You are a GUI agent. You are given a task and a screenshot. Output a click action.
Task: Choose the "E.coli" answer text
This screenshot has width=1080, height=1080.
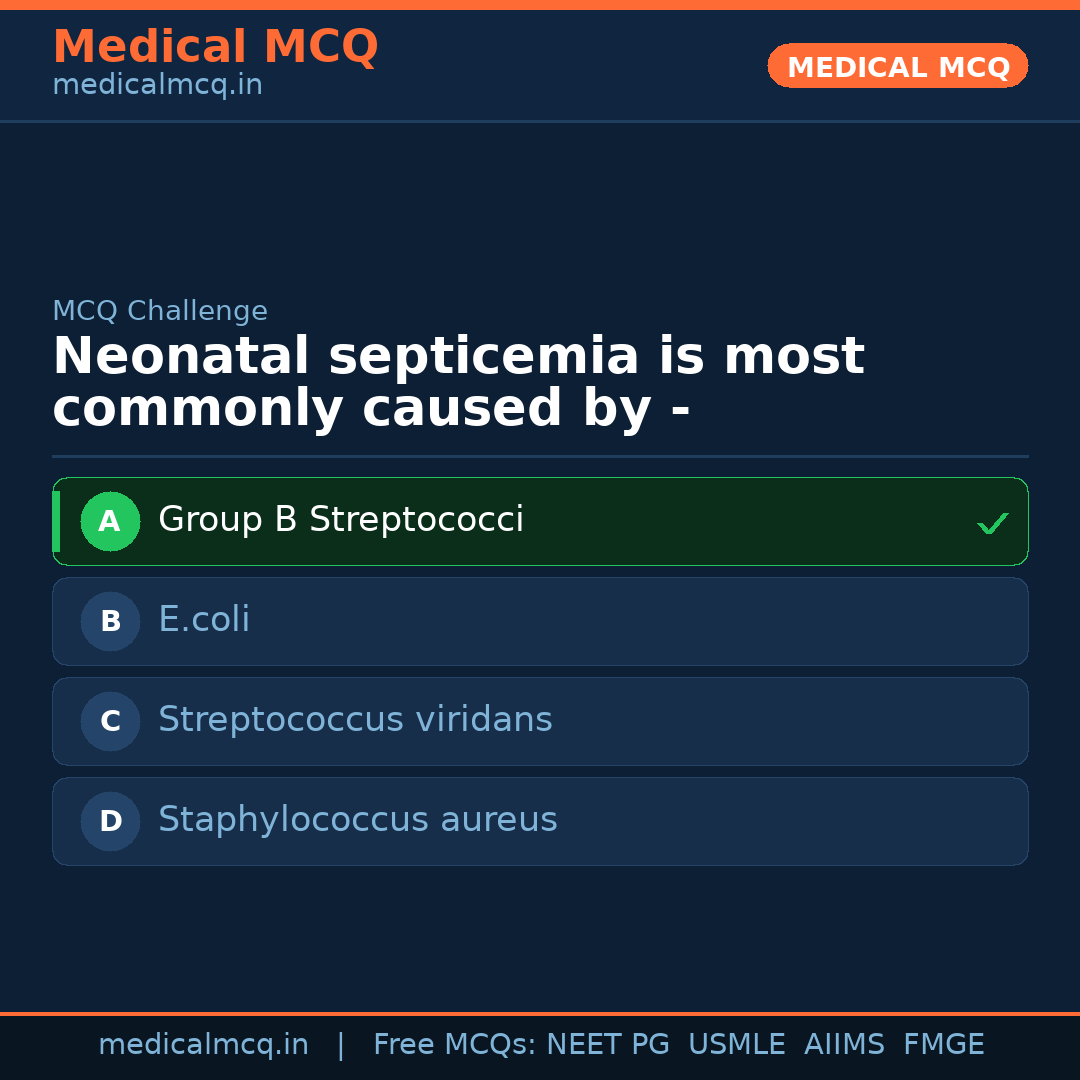coord(204,620)
